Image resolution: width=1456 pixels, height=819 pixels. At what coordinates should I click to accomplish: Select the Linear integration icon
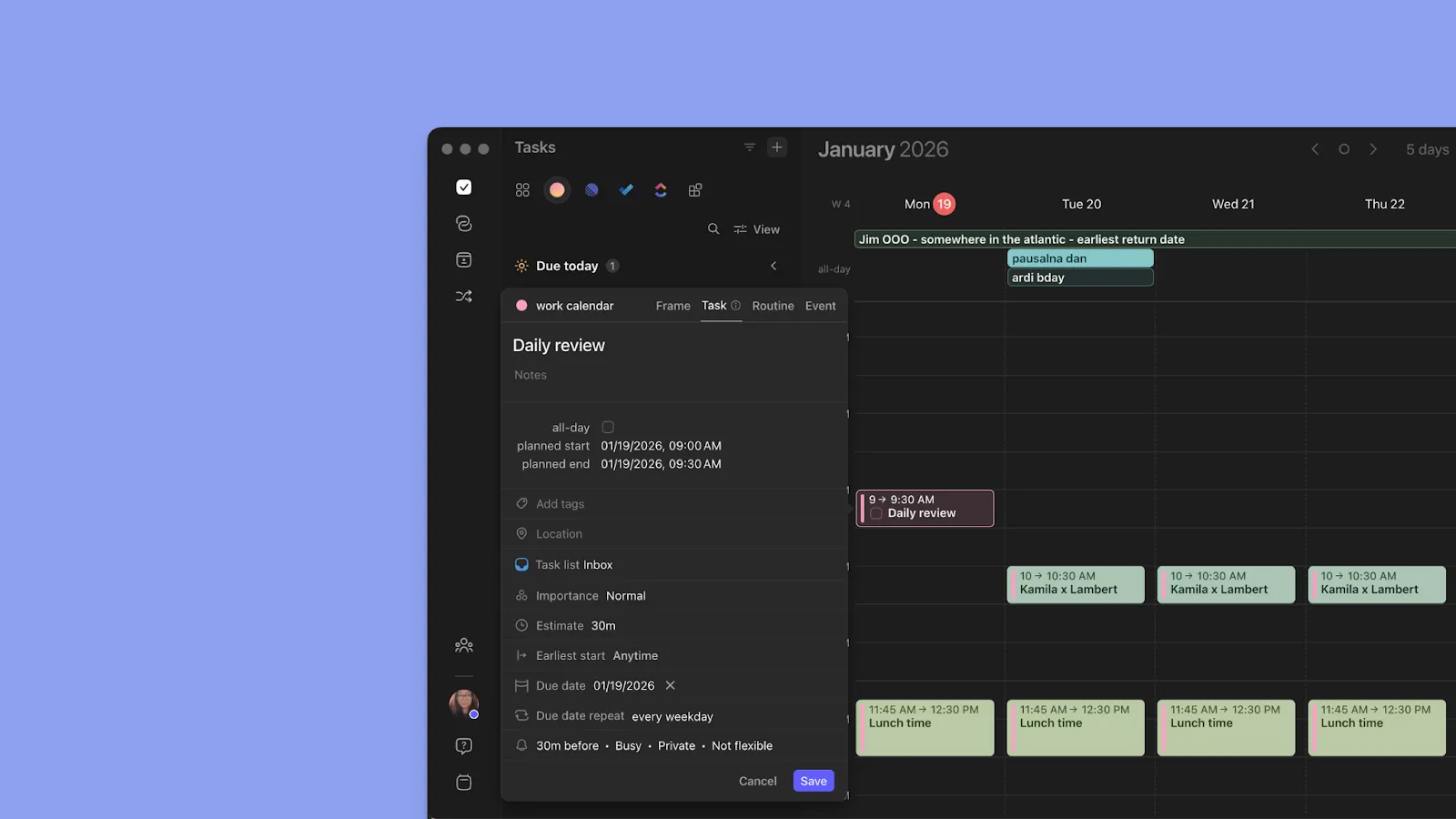coord(591,189)
